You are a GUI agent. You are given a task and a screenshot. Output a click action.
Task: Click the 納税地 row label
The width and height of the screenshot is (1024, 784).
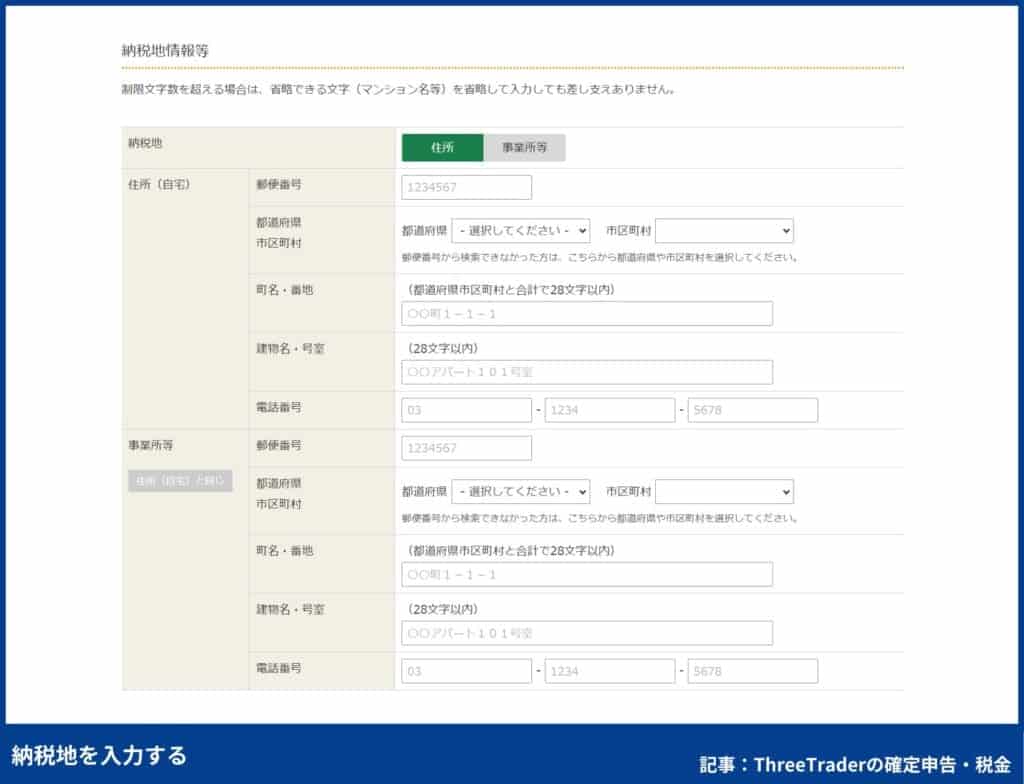(145, 142)
